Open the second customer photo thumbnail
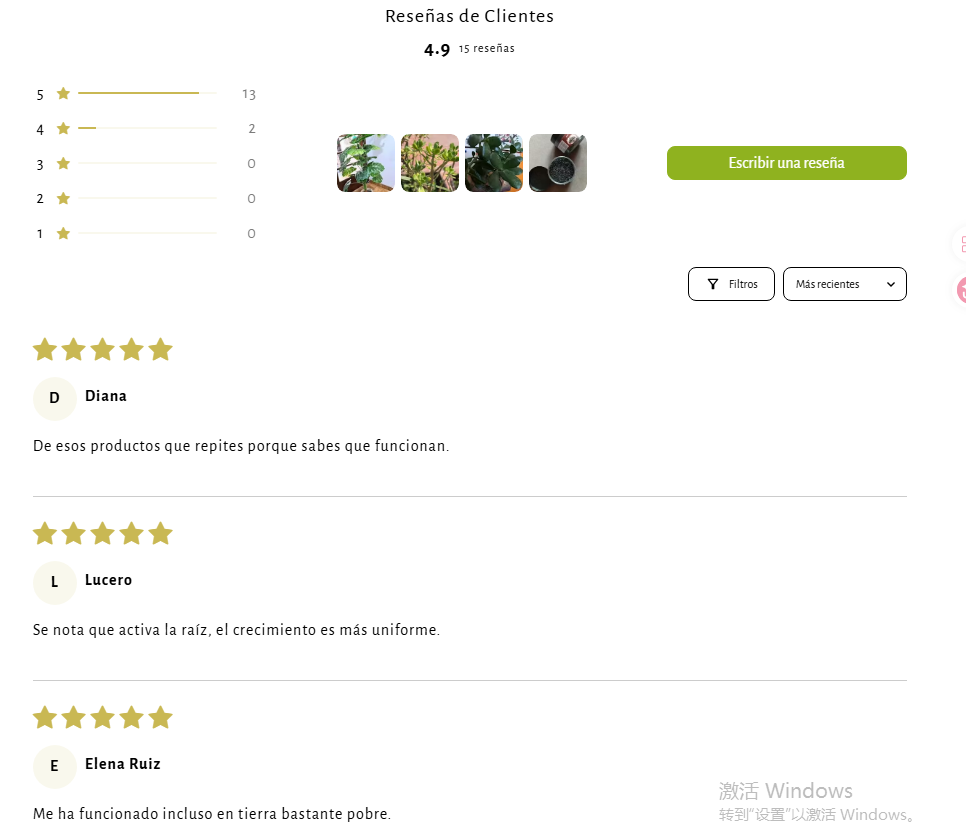Viewport: 966px width, 837px height. coord(430,163)
